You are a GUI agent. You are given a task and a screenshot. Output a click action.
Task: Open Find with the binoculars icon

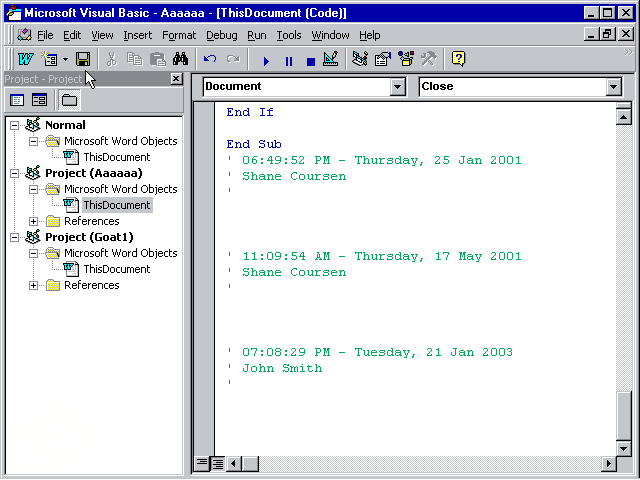tap(180, 59)
